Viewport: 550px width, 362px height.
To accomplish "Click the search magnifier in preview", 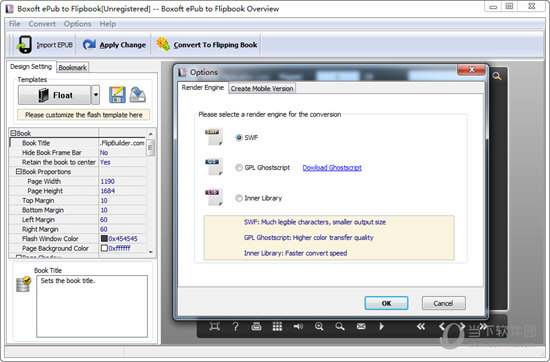I will pos(496,76).
